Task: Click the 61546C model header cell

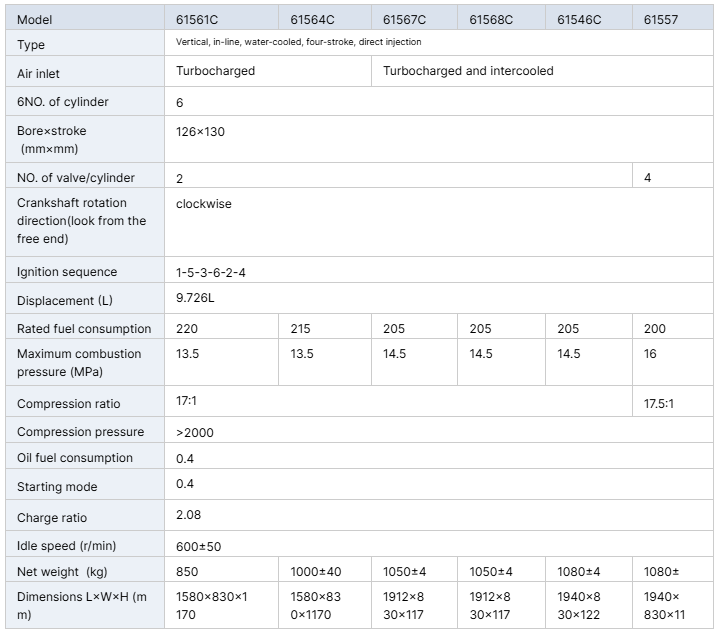Action: pyautogui.click(x=579, y=20)
